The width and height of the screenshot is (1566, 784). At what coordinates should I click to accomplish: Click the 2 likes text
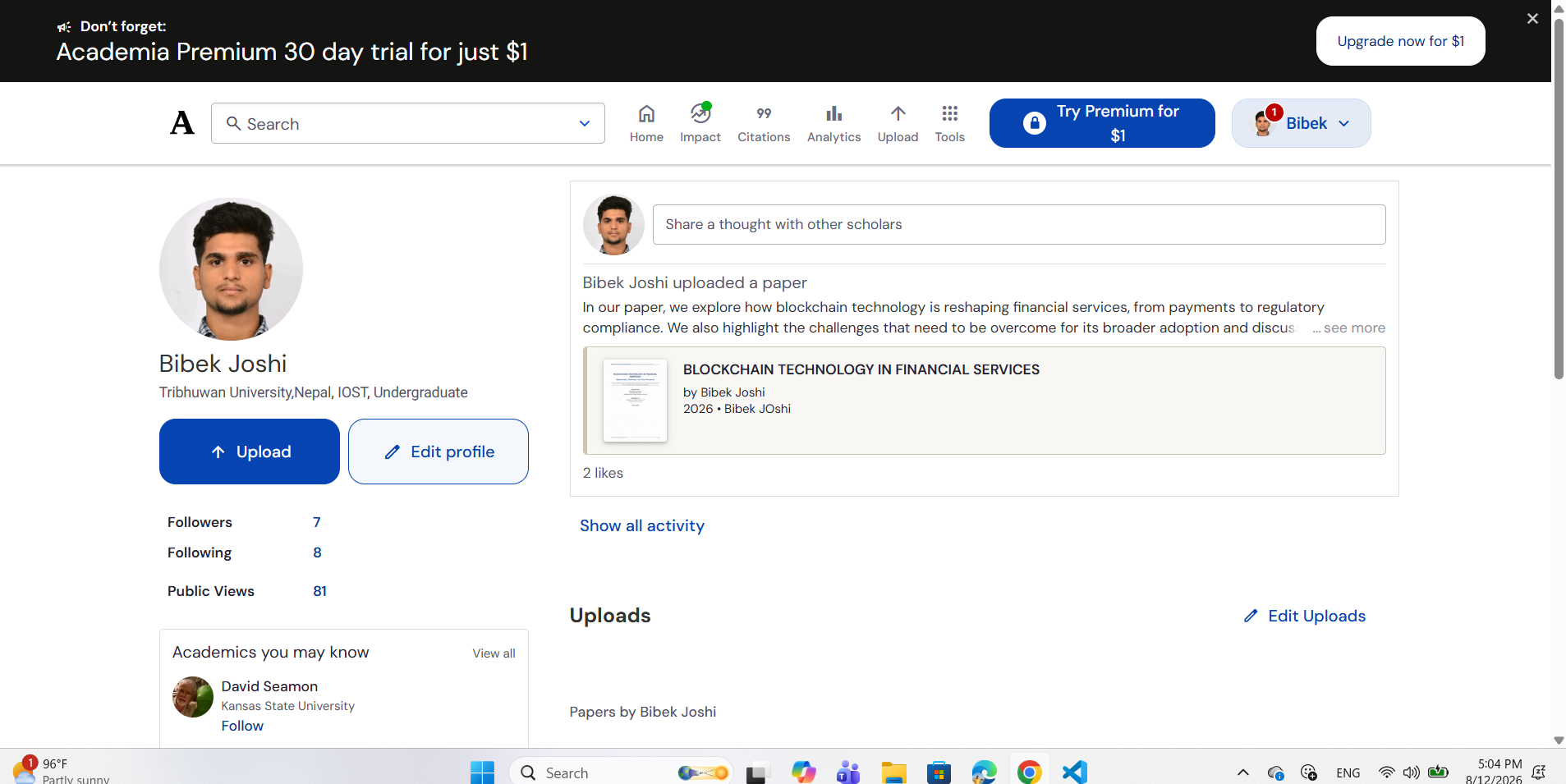[603, 473]
